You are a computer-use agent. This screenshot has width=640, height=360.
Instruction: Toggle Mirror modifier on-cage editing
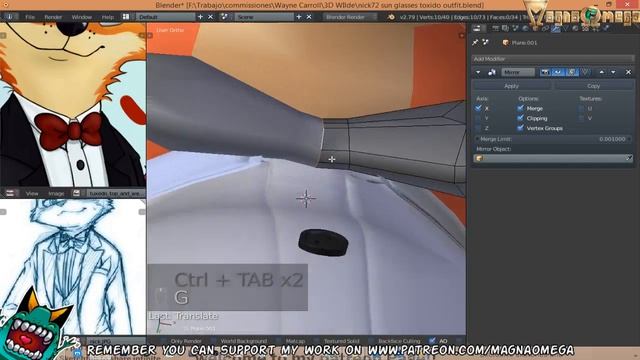(585, 72)
